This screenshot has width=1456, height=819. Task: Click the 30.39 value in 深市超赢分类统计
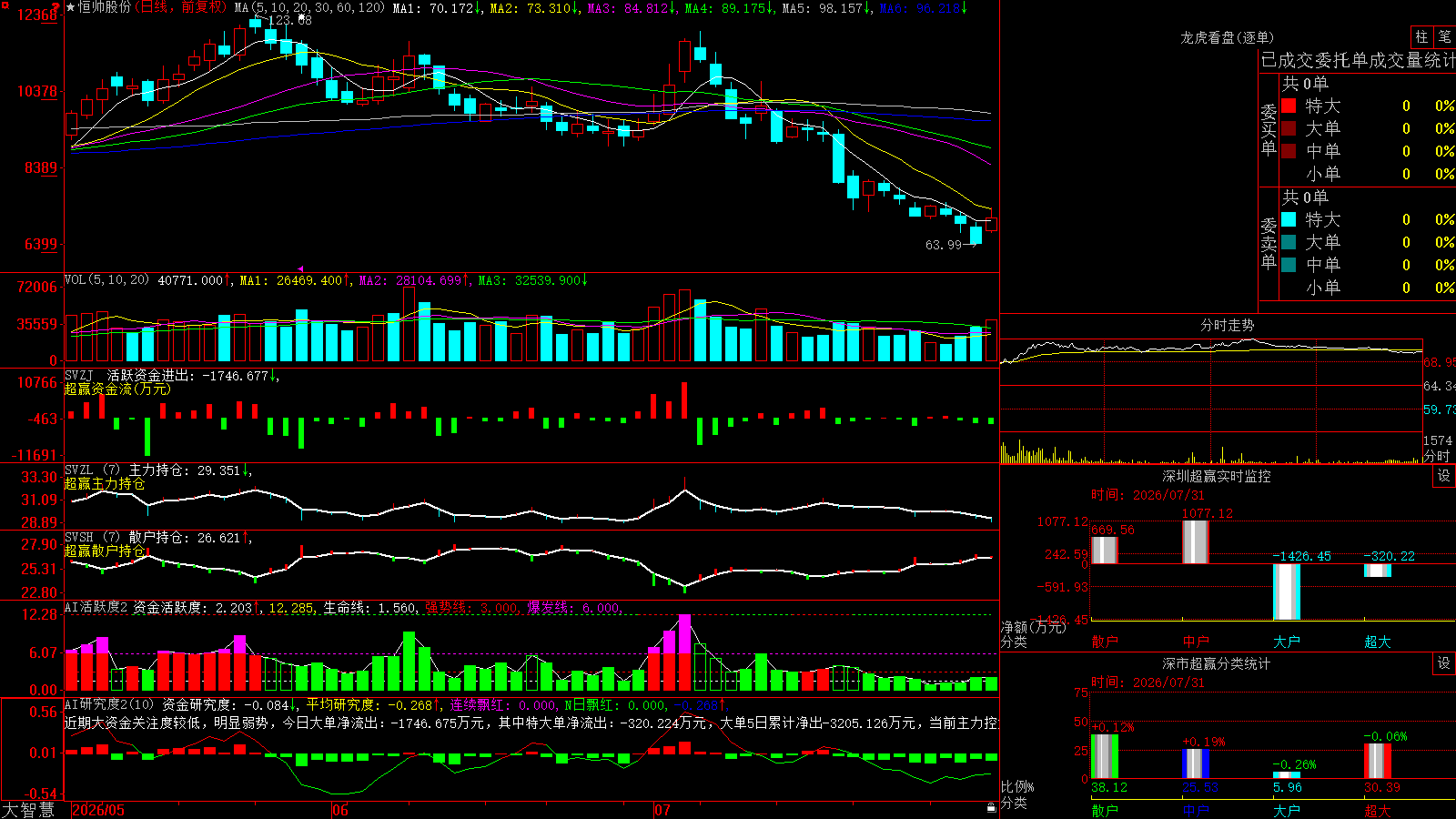tap(1382, 788)
